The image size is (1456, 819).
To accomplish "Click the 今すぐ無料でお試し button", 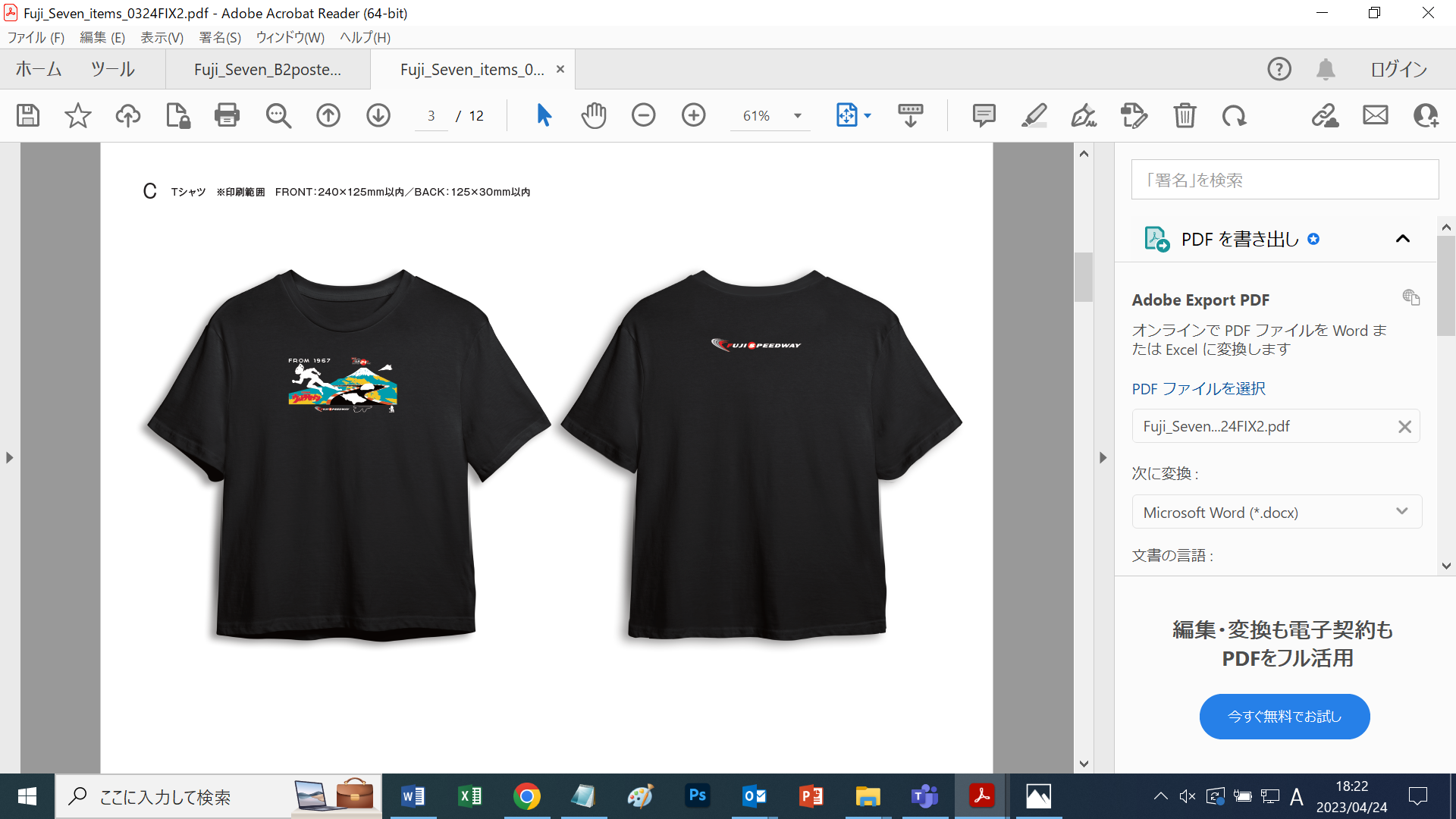I will [x=1284, y=716].
